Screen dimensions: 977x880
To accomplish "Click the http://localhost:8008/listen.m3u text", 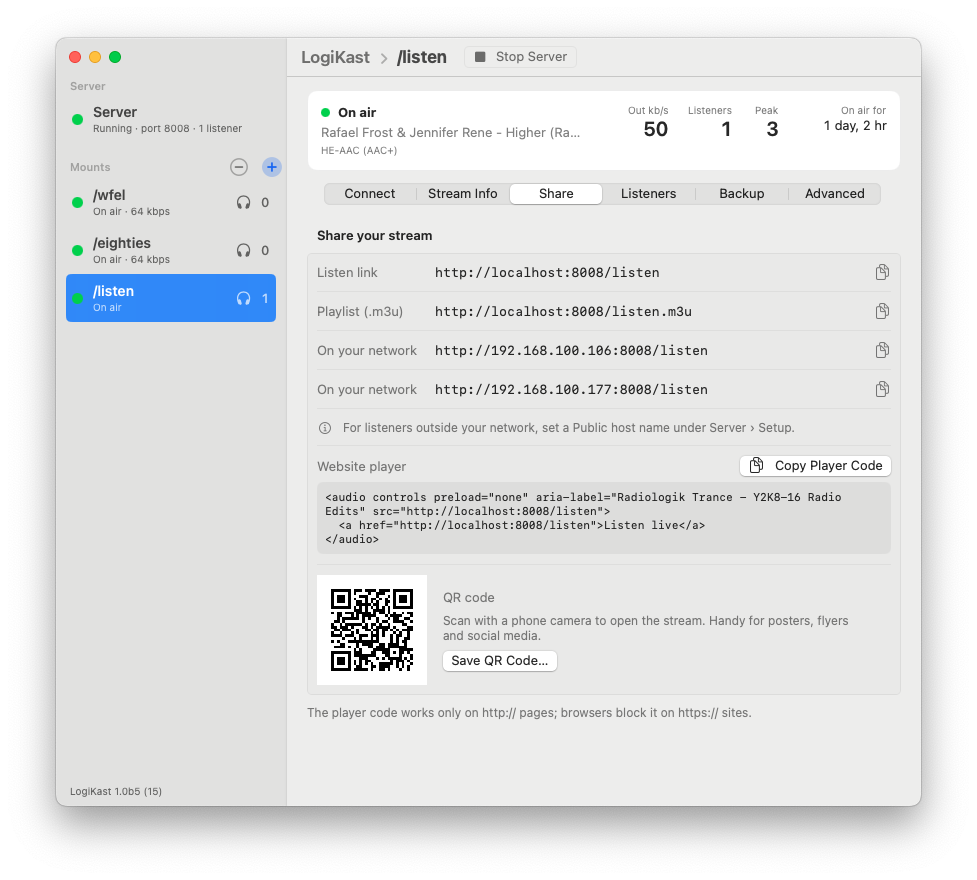I will (563, 312).
